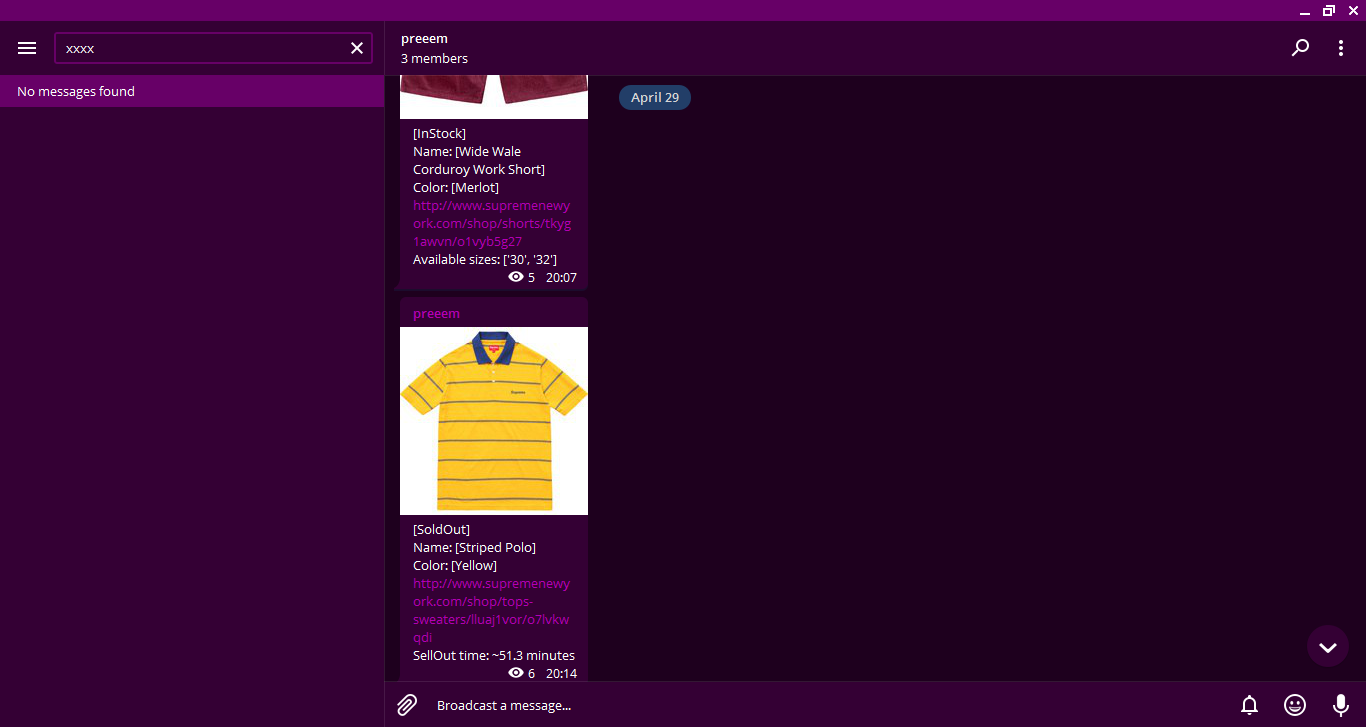Click the views eye icon showing 5
The width and height of the screenshot is (1366, 727).
click(516, 277)
